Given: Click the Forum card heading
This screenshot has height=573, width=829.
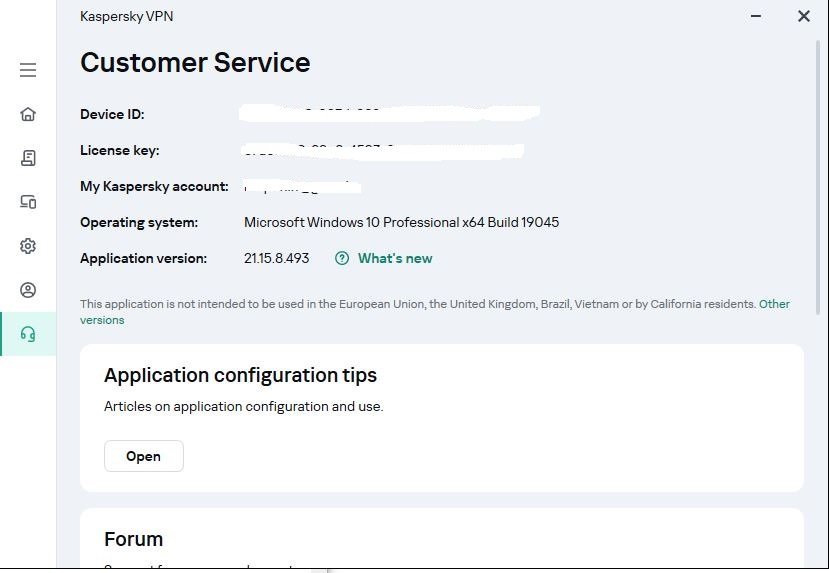Looking at the screenshot, I should [x=133, y=539].
